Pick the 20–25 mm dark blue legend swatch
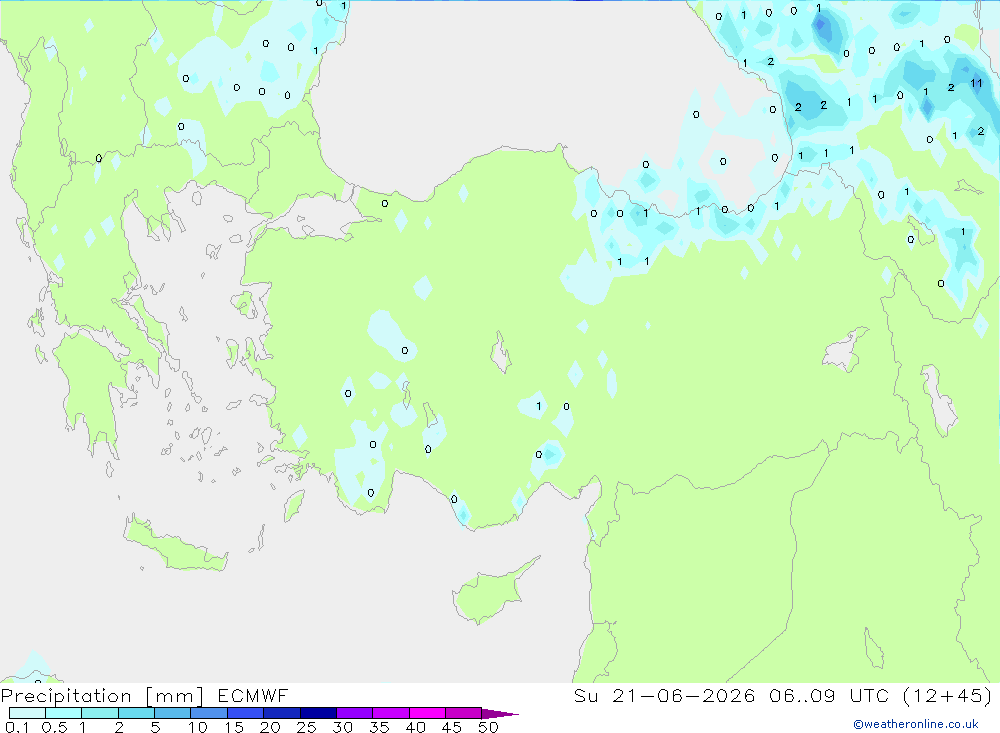 click(281, 713)
